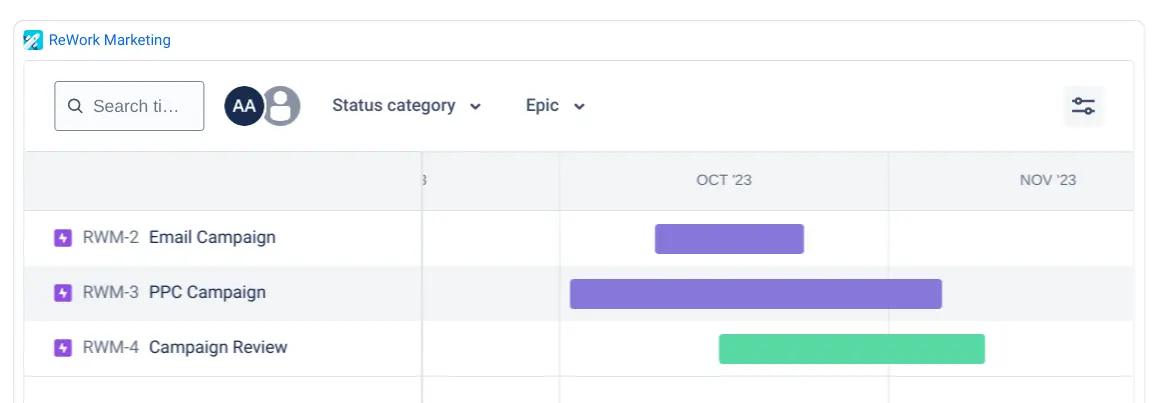
Task: Click the Epic dropdown chevron arrow
Action: click(579, 107)
